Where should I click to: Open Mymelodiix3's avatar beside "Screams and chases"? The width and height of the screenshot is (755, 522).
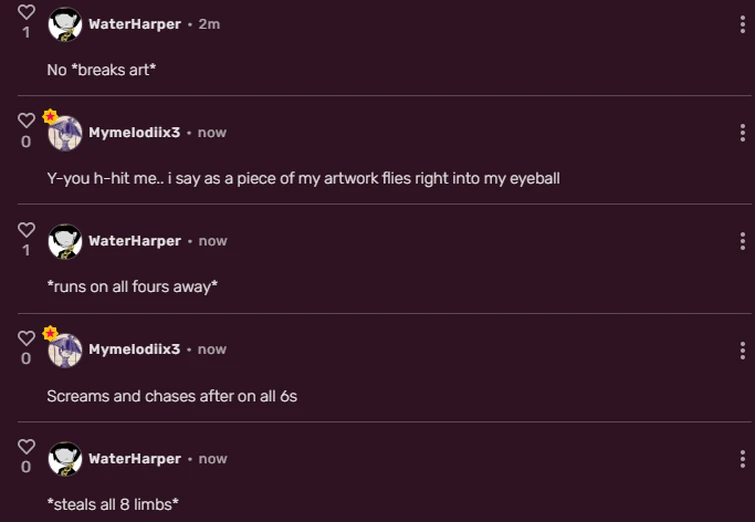(65, 350)
